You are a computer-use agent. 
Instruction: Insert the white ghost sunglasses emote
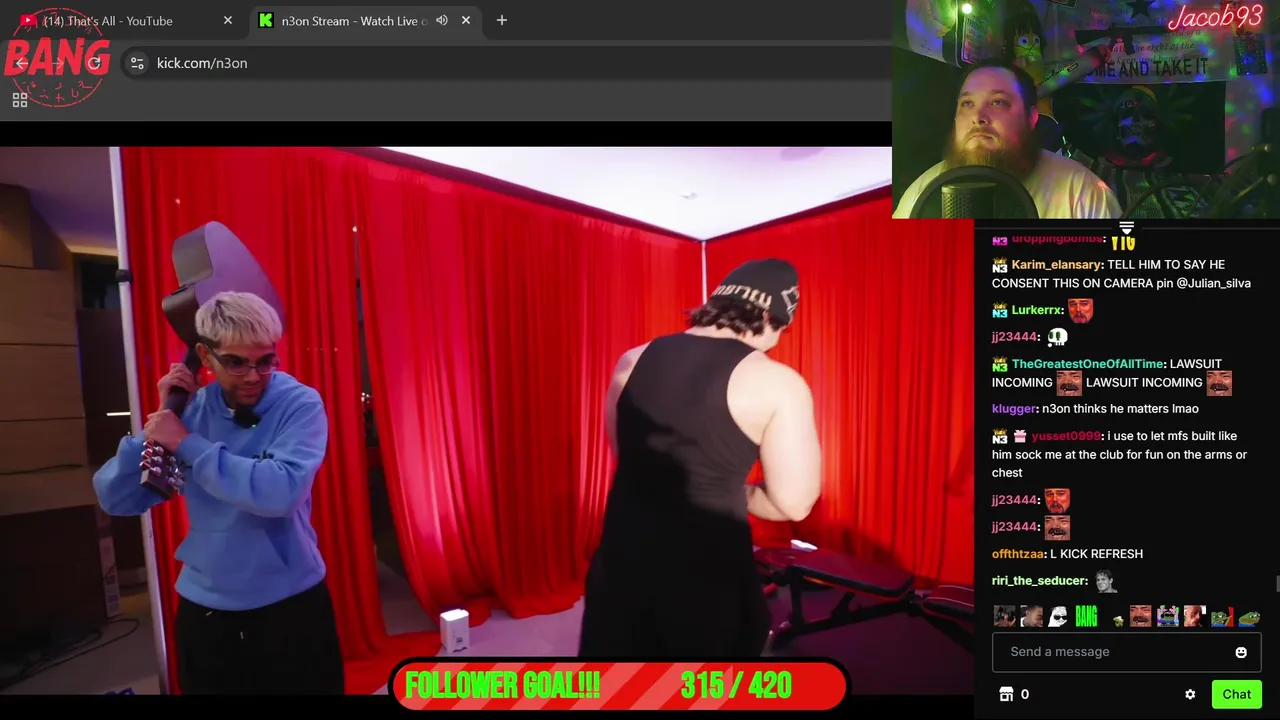coord(1058,616)
